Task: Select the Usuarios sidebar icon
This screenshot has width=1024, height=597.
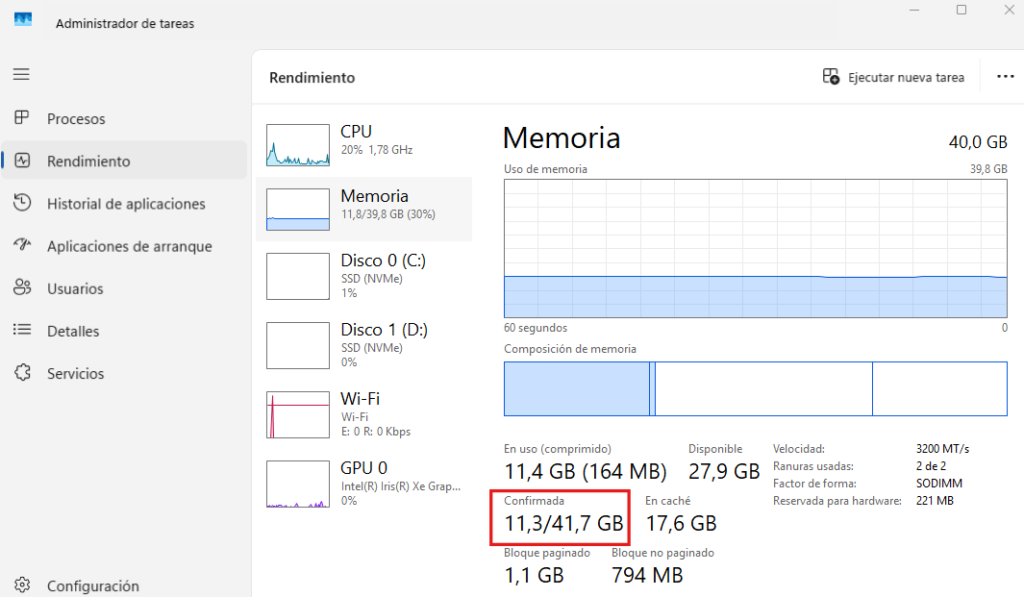Action: click(x=21, y=288)
